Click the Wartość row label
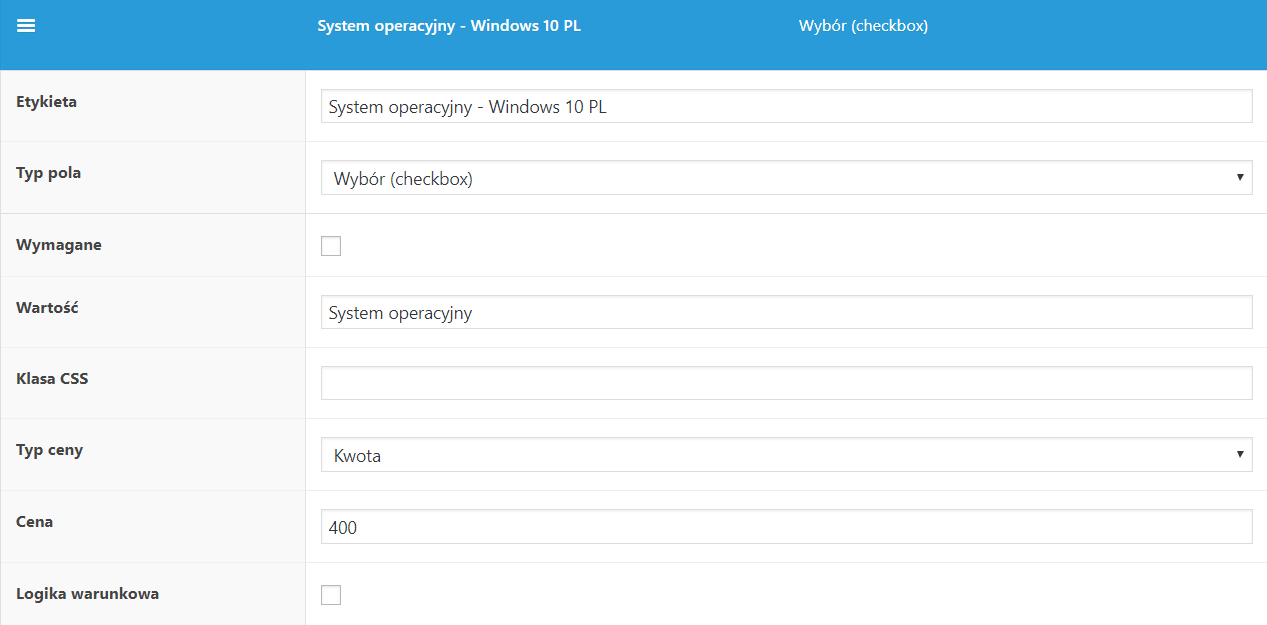The height and width of the screenshot is (625, 1267). click(x=47, y=307)
